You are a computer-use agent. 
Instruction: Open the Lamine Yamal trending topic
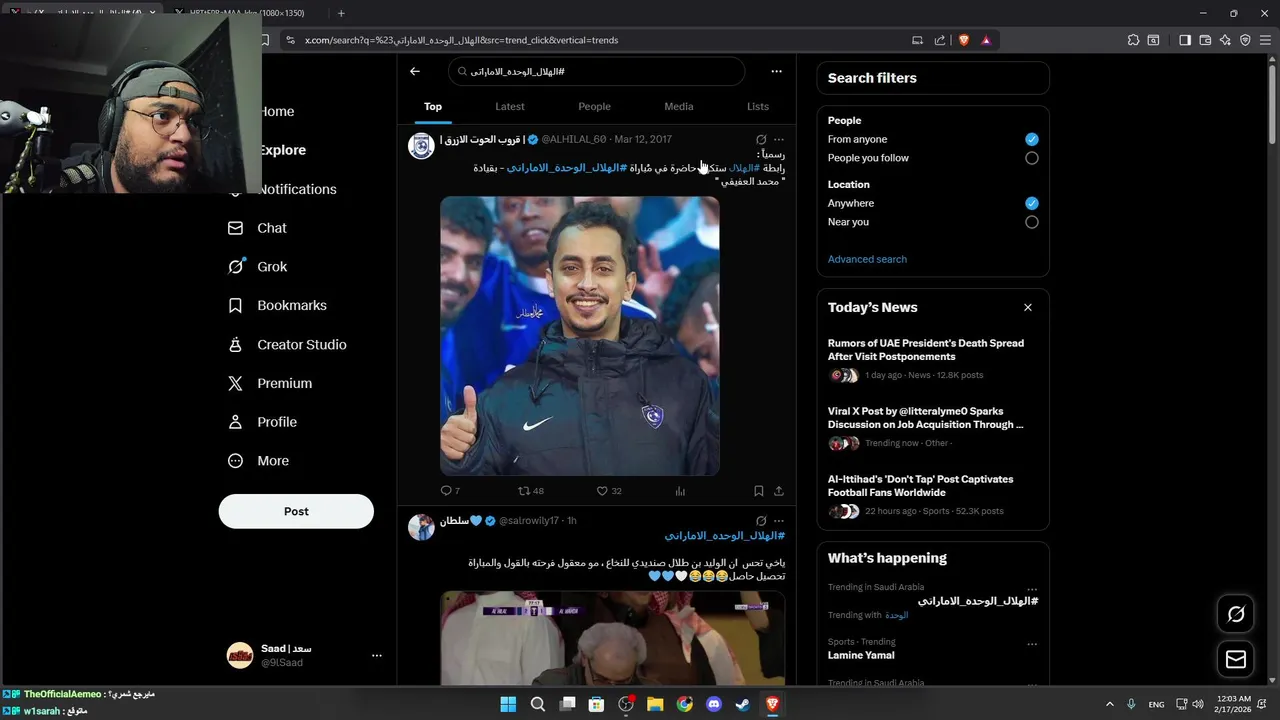(861, 655)
